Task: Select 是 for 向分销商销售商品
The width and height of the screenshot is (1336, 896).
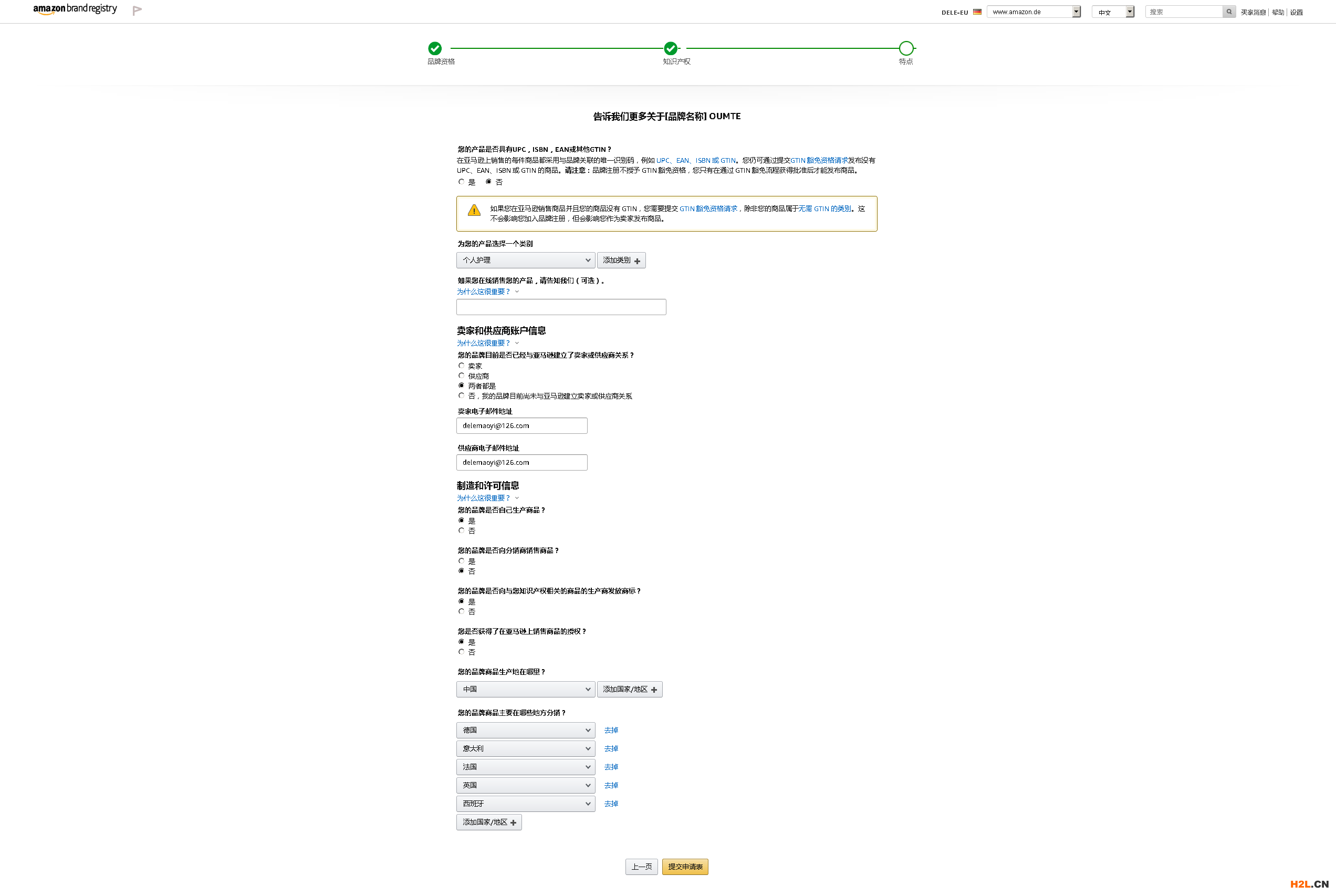Action: click(x=461, y=561)
